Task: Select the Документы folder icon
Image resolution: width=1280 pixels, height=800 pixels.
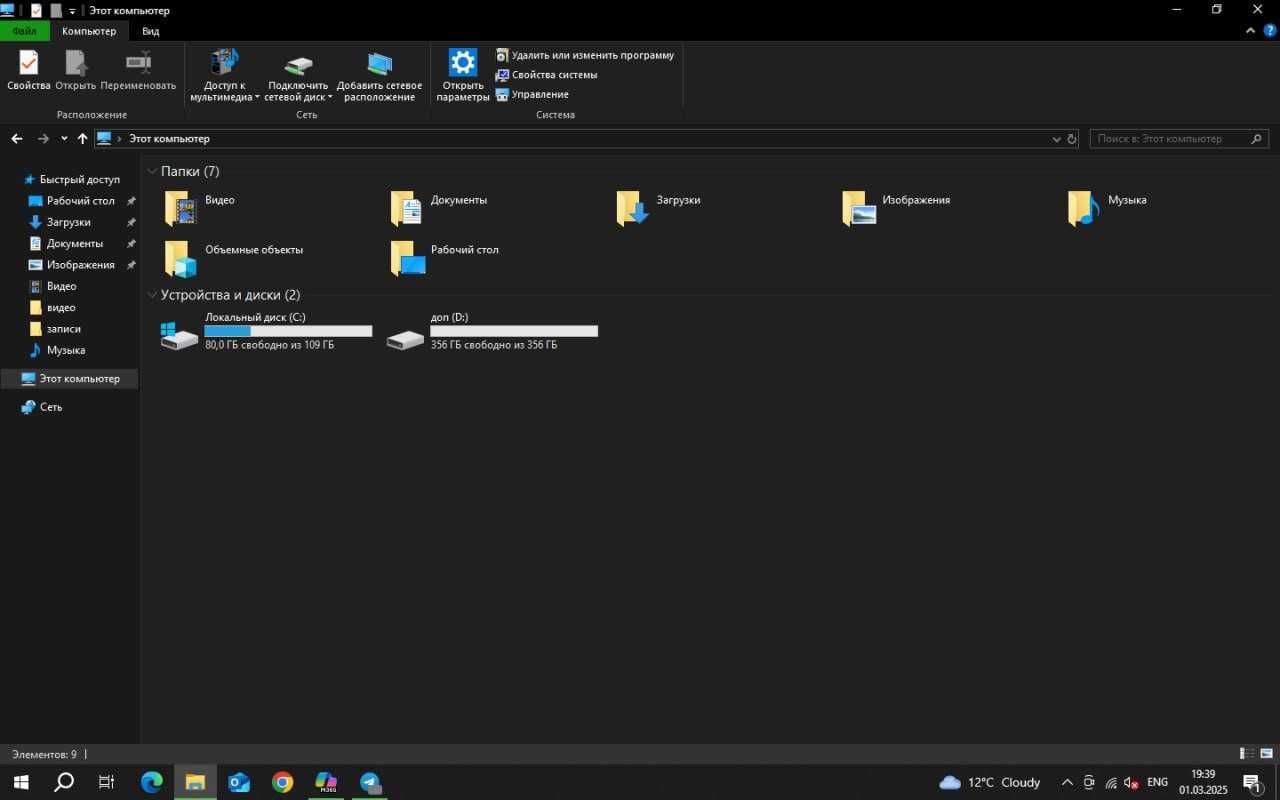Action: pyautogui.click(x=407, y=208)
